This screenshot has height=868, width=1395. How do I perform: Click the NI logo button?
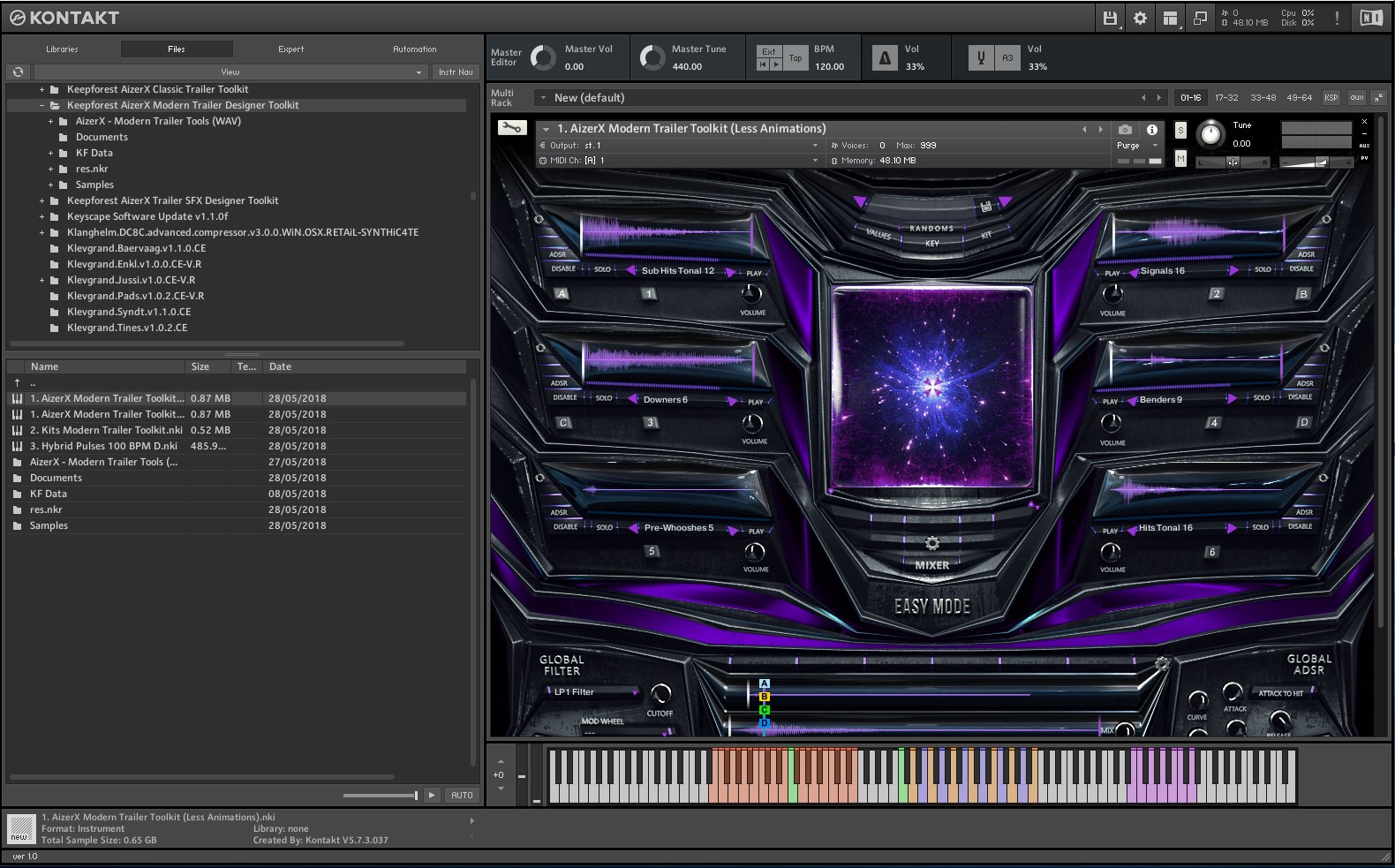(x=1371, y=18)
